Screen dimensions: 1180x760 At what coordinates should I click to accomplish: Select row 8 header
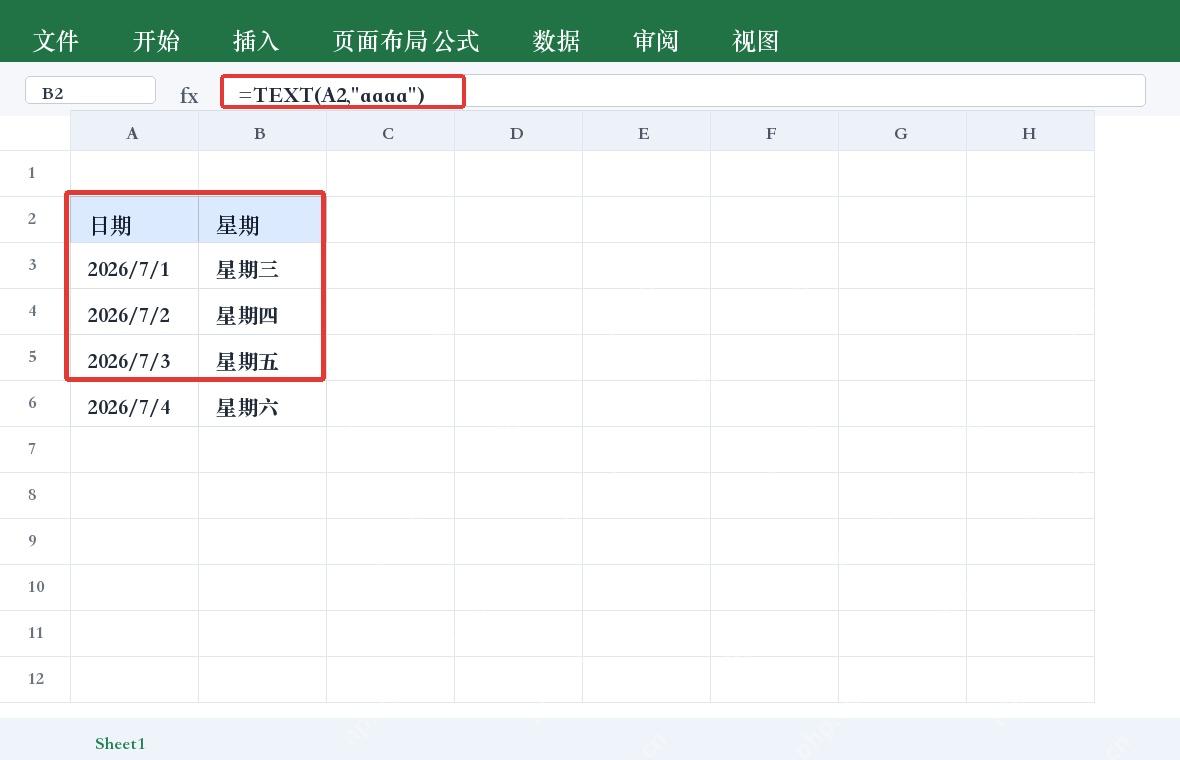[x=35, y=495]
